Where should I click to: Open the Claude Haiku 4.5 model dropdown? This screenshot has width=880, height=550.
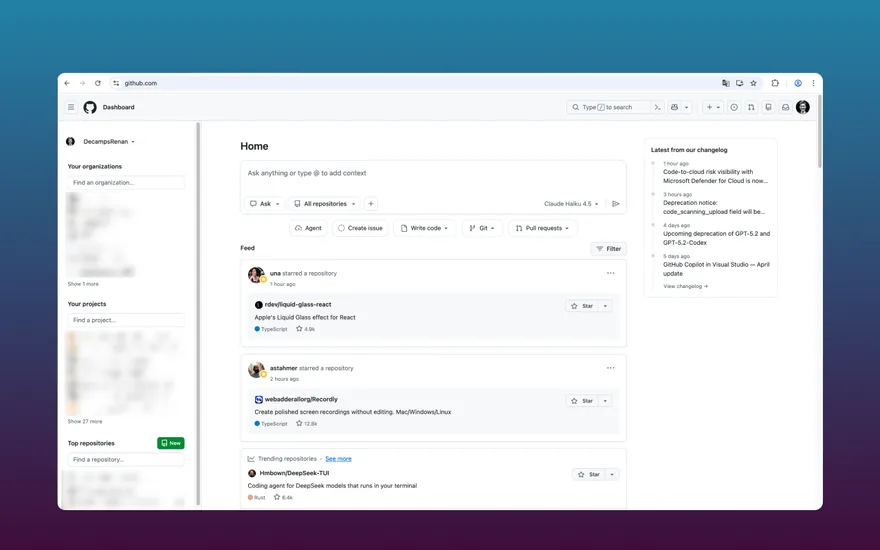coord(571,204)
